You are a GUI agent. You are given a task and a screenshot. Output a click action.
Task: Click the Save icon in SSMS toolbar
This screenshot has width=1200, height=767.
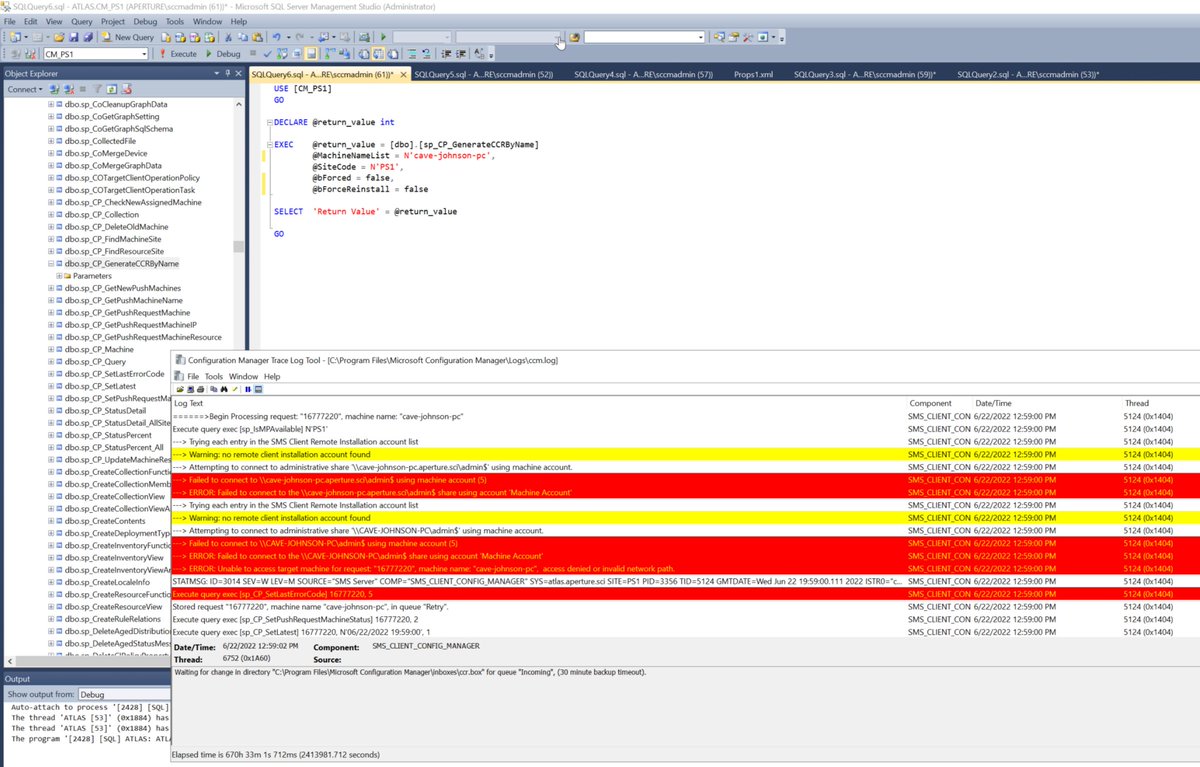(75, 37)
